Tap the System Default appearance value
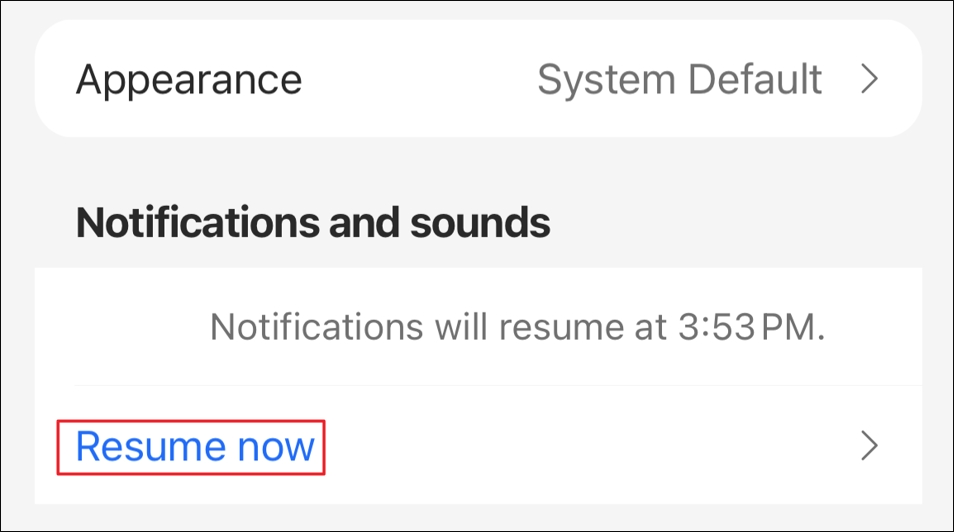 click(x=679, y=79)
